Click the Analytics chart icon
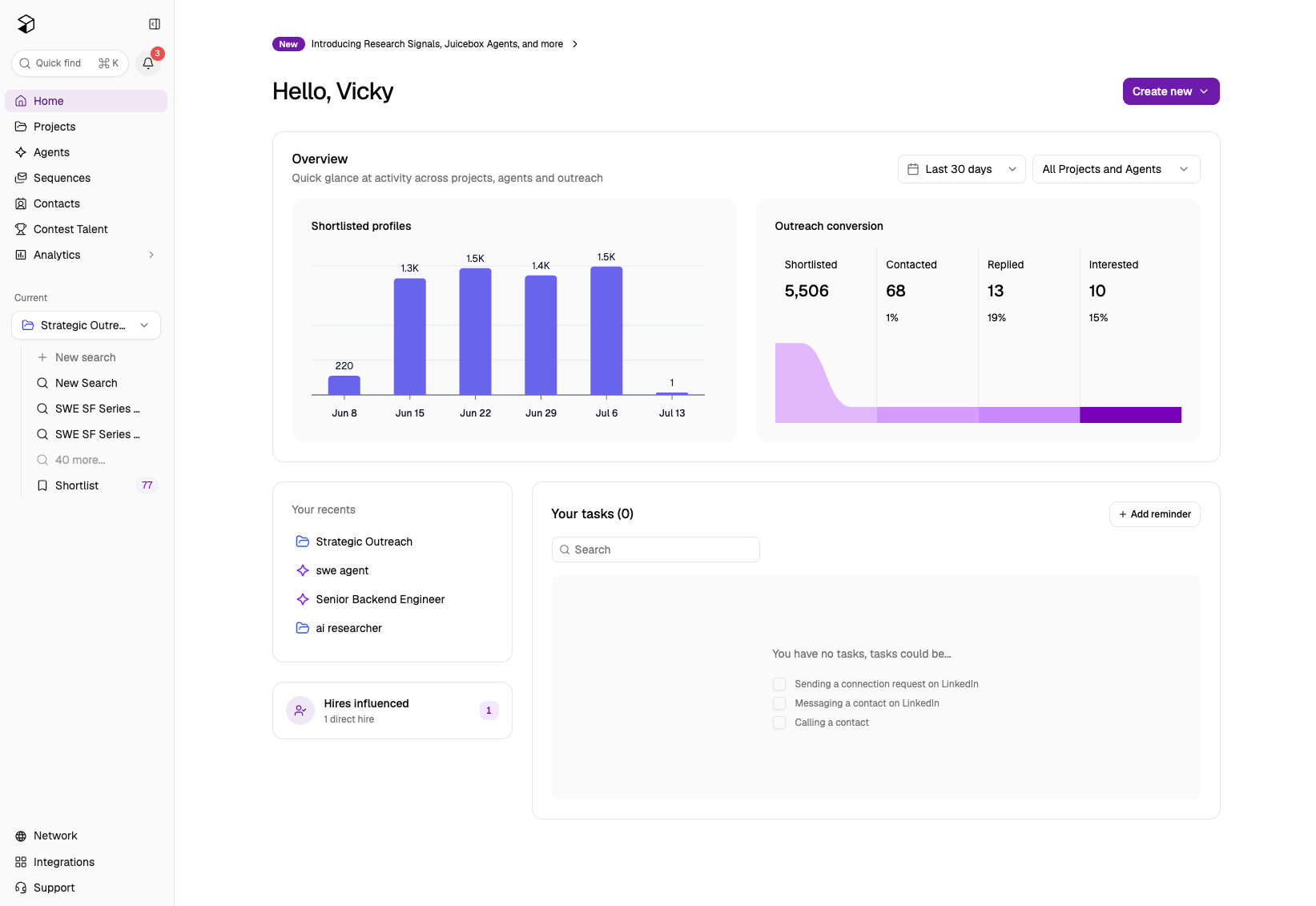1316x906 pixels. [x=21, y=255]
